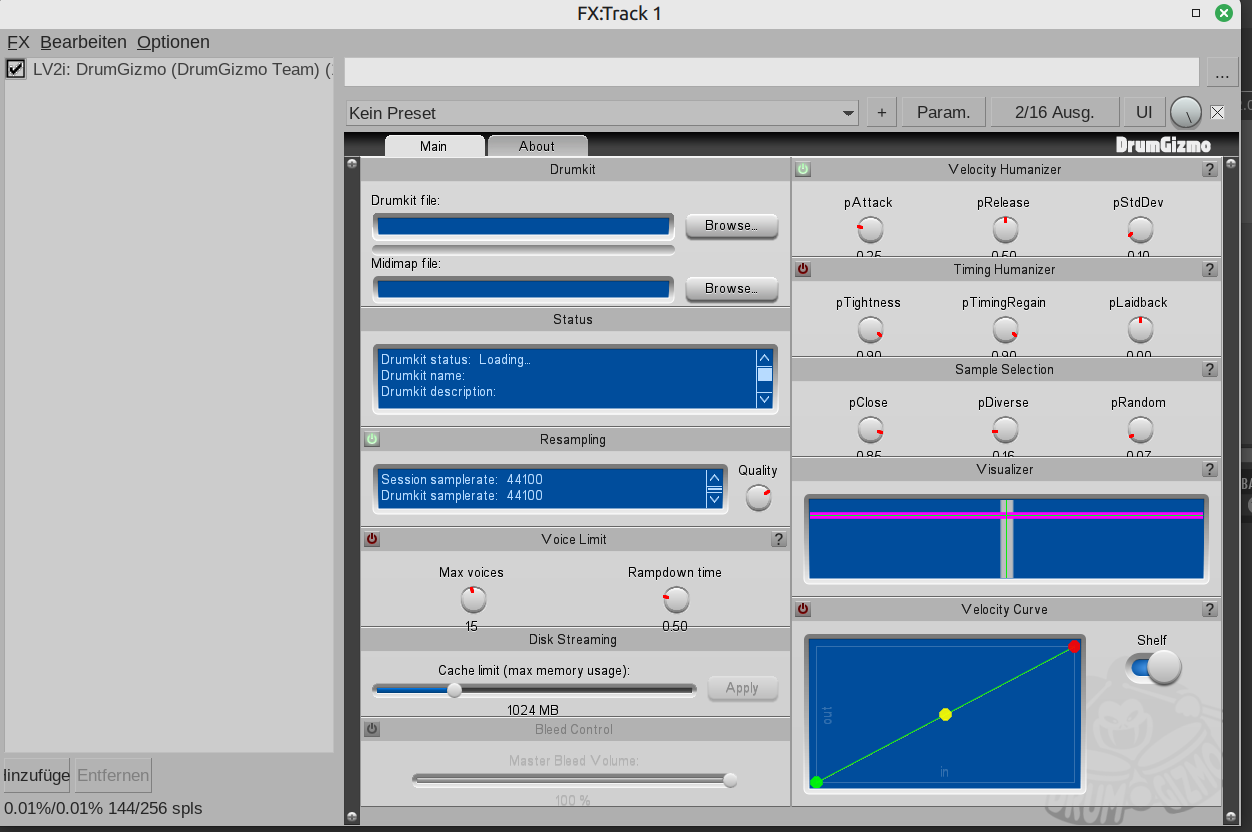Click the pDiverse knob
Viewport: 1252px width, 832px height.
[x=1005, y=430]
